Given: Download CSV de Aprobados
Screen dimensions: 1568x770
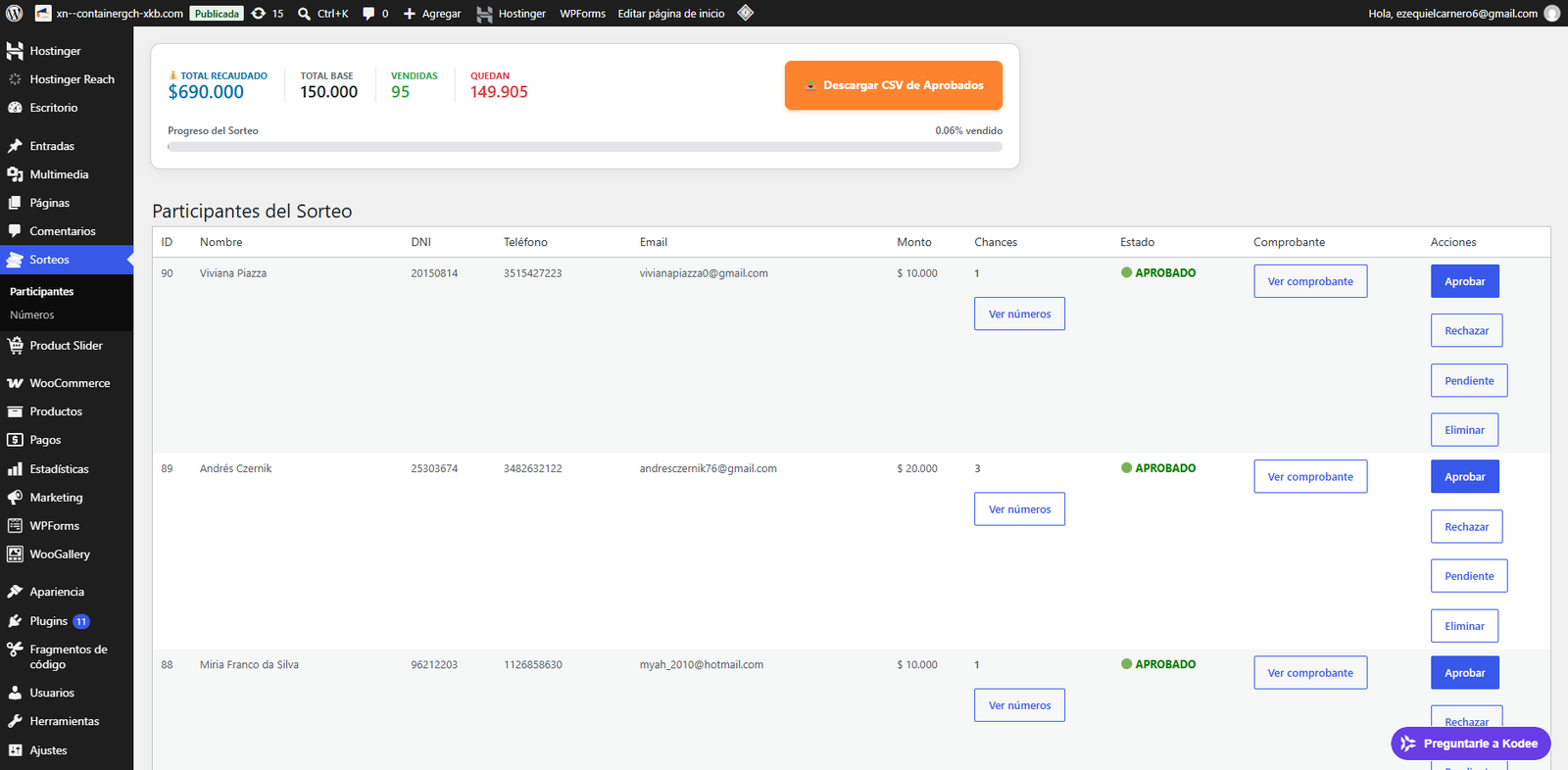Looking at the screenshot, I should (x=894, y=85).
